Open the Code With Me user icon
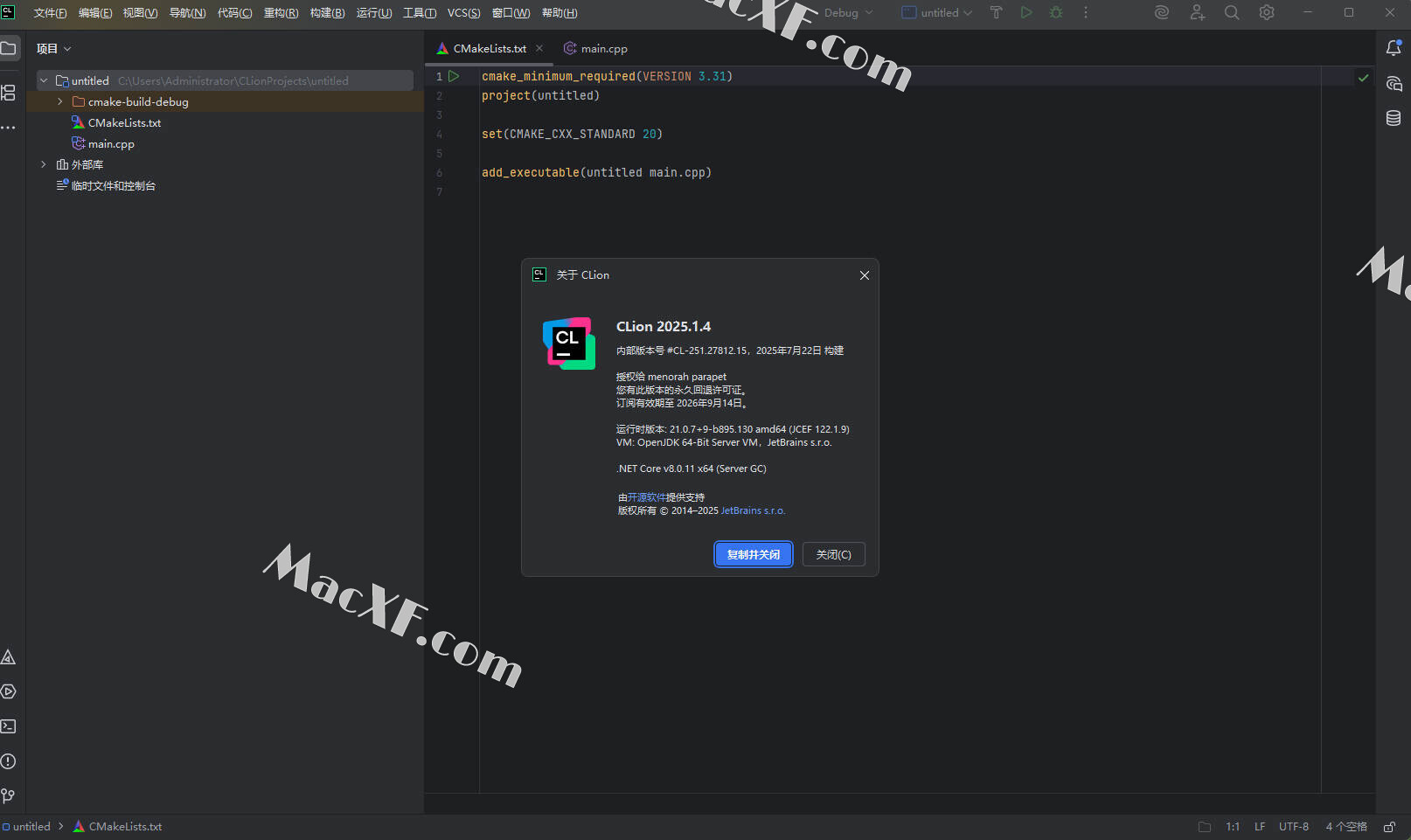Image resolution: width=1411 pixels, height=840 pixels. 1197,12
